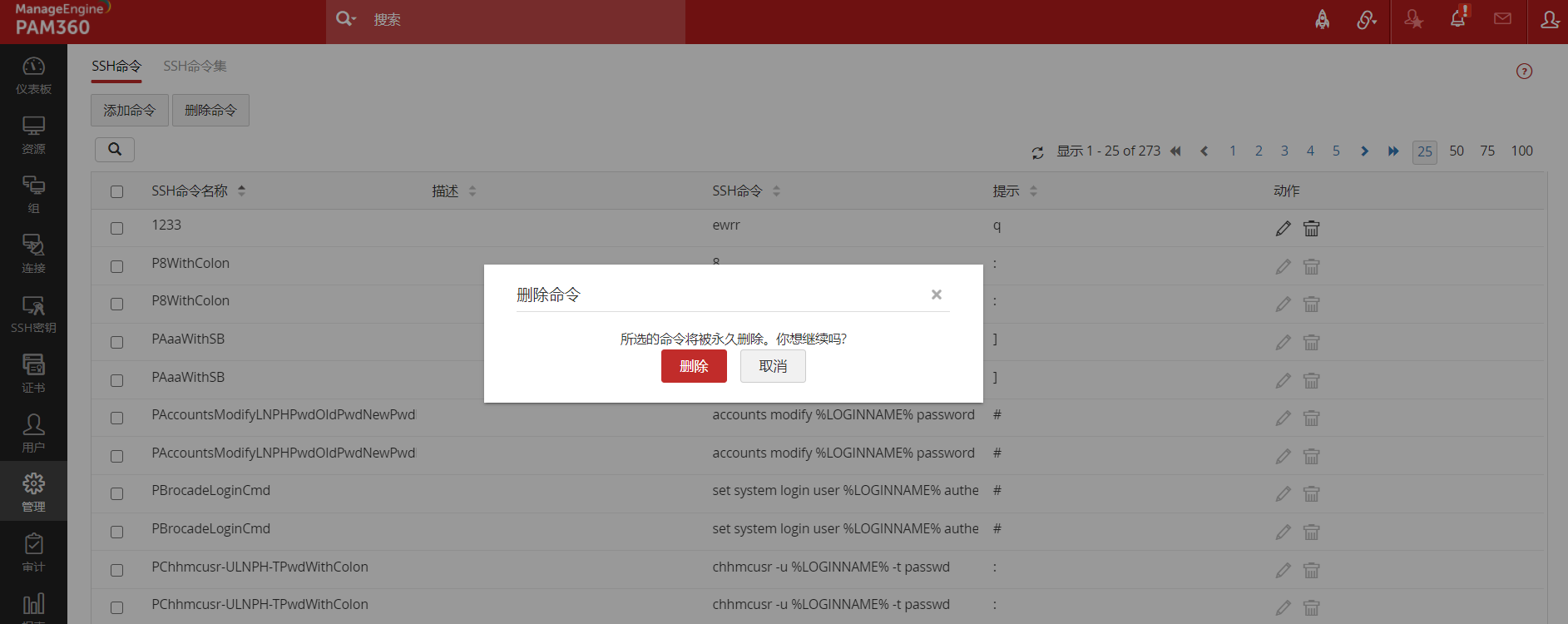Go to page 4
Screen dimensions: 1568x624
[1310, 151]
